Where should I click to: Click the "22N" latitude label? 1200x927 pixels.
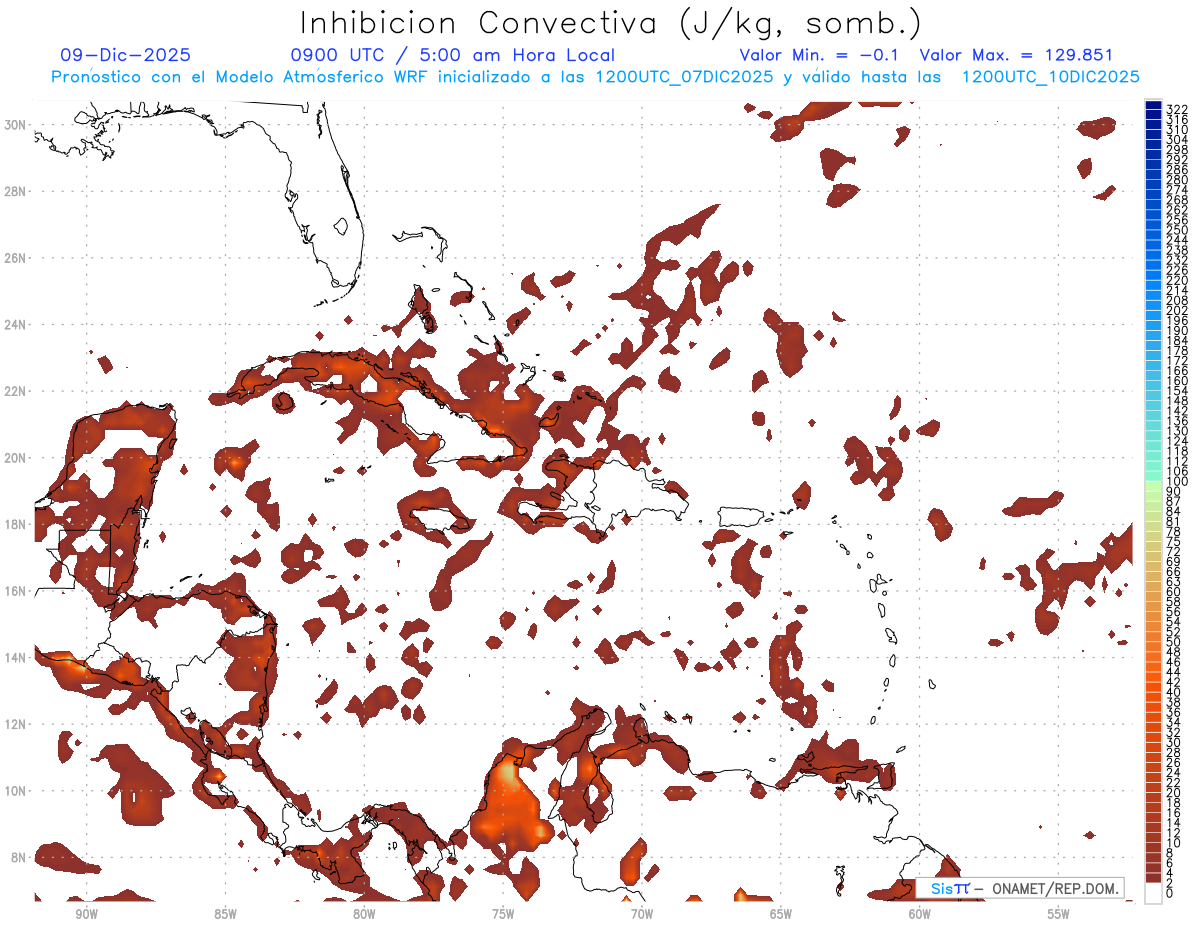pos(16,391)
